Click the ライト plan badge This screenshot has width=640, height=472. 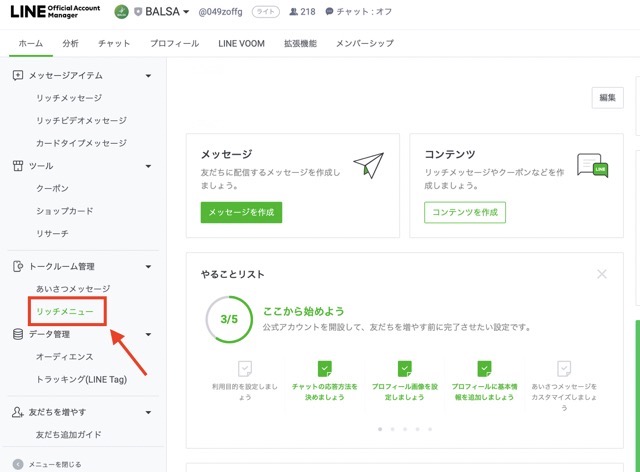(266, 12)
